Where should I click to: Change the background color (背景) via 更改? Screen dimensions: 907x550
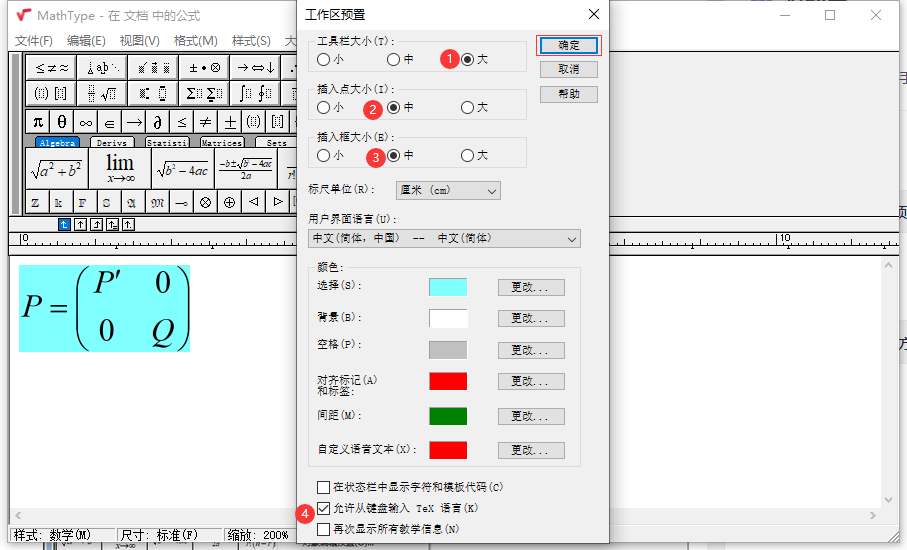click(531, 319)
